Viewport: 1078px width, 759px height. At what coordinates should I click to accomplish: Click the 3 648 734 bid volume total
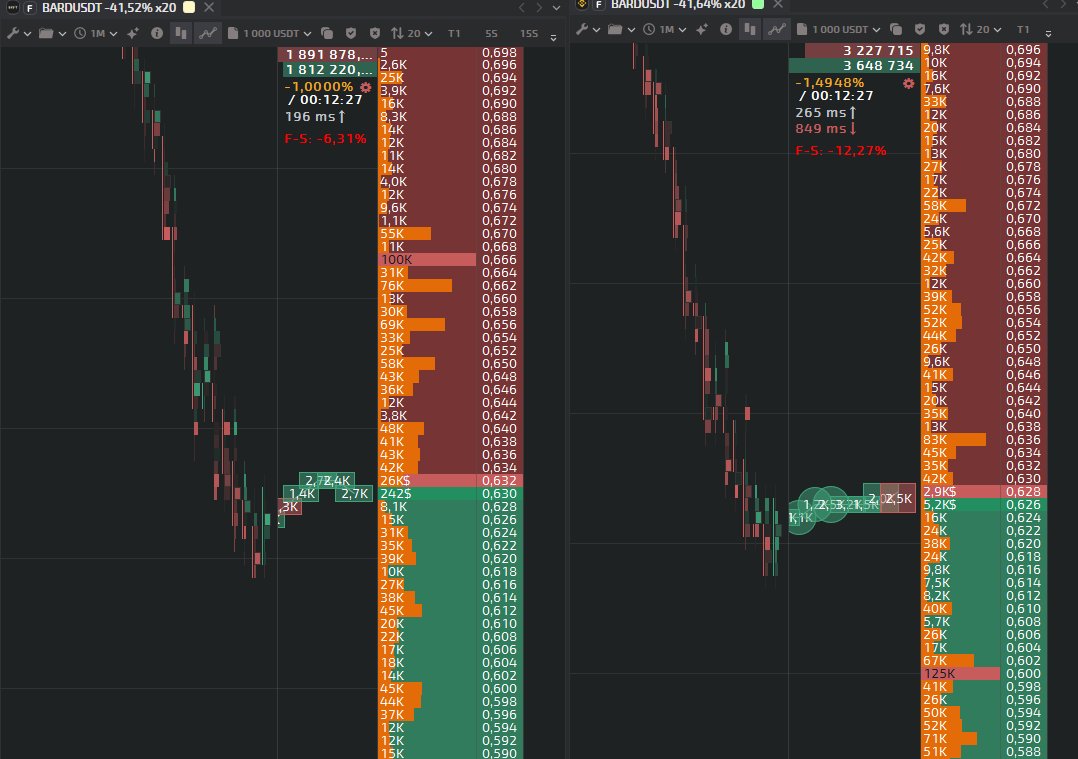pyautogui.click(x=852, y=65)
